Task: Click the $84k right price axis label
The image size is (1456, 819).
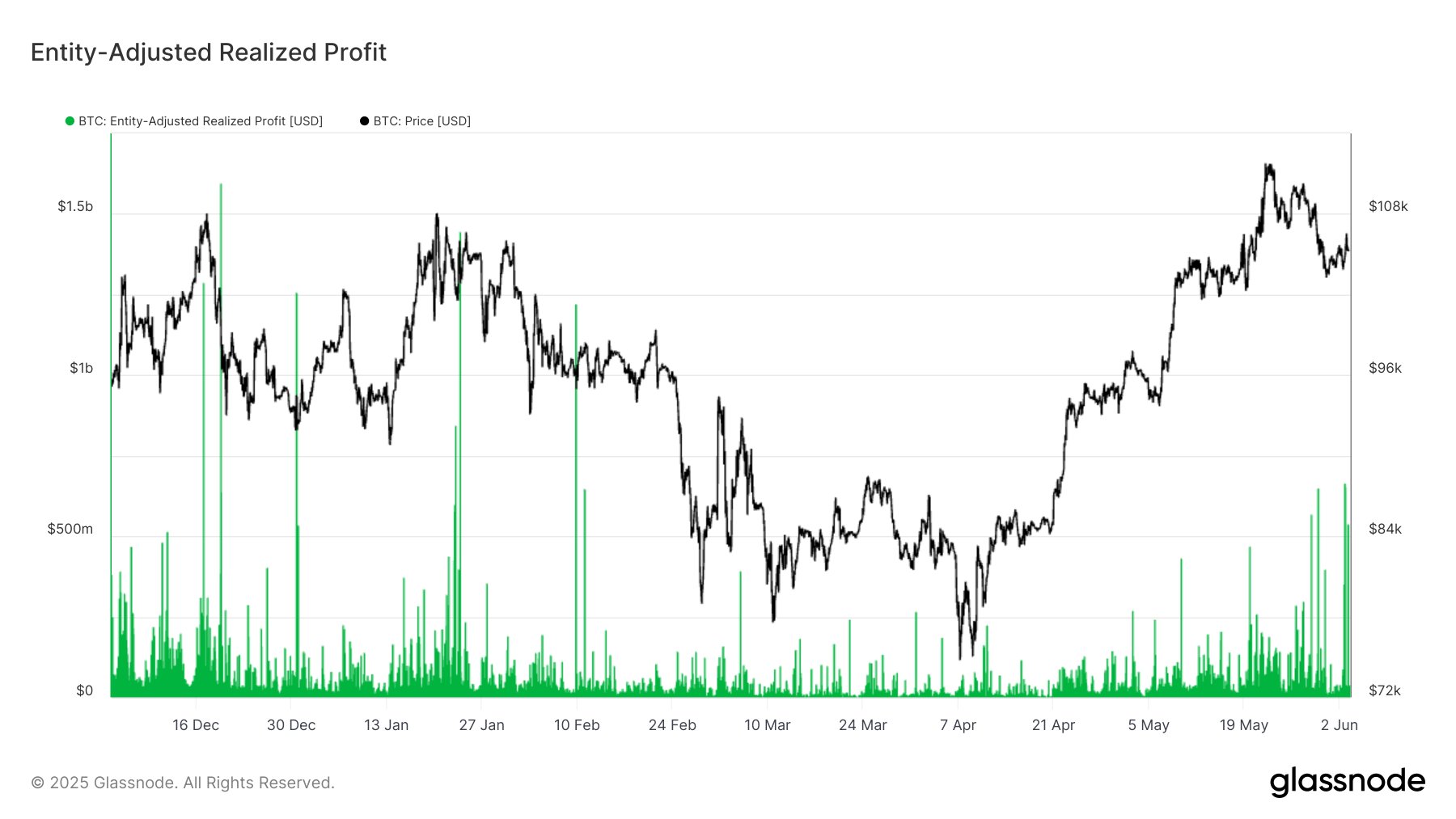Action: (x=1385, y=529)
